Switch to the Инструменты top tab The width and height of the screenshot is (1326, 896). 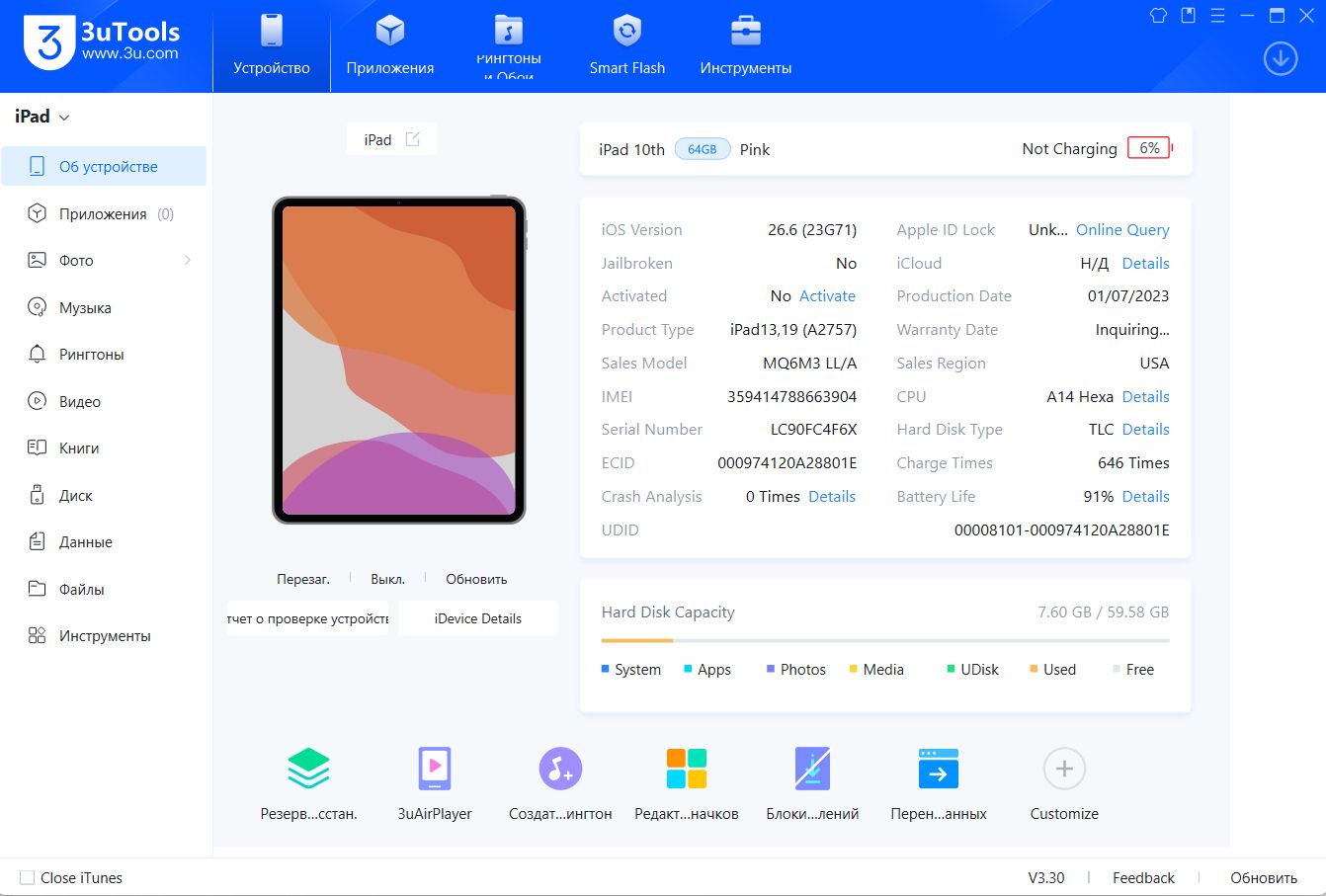[x=746, y=46]
